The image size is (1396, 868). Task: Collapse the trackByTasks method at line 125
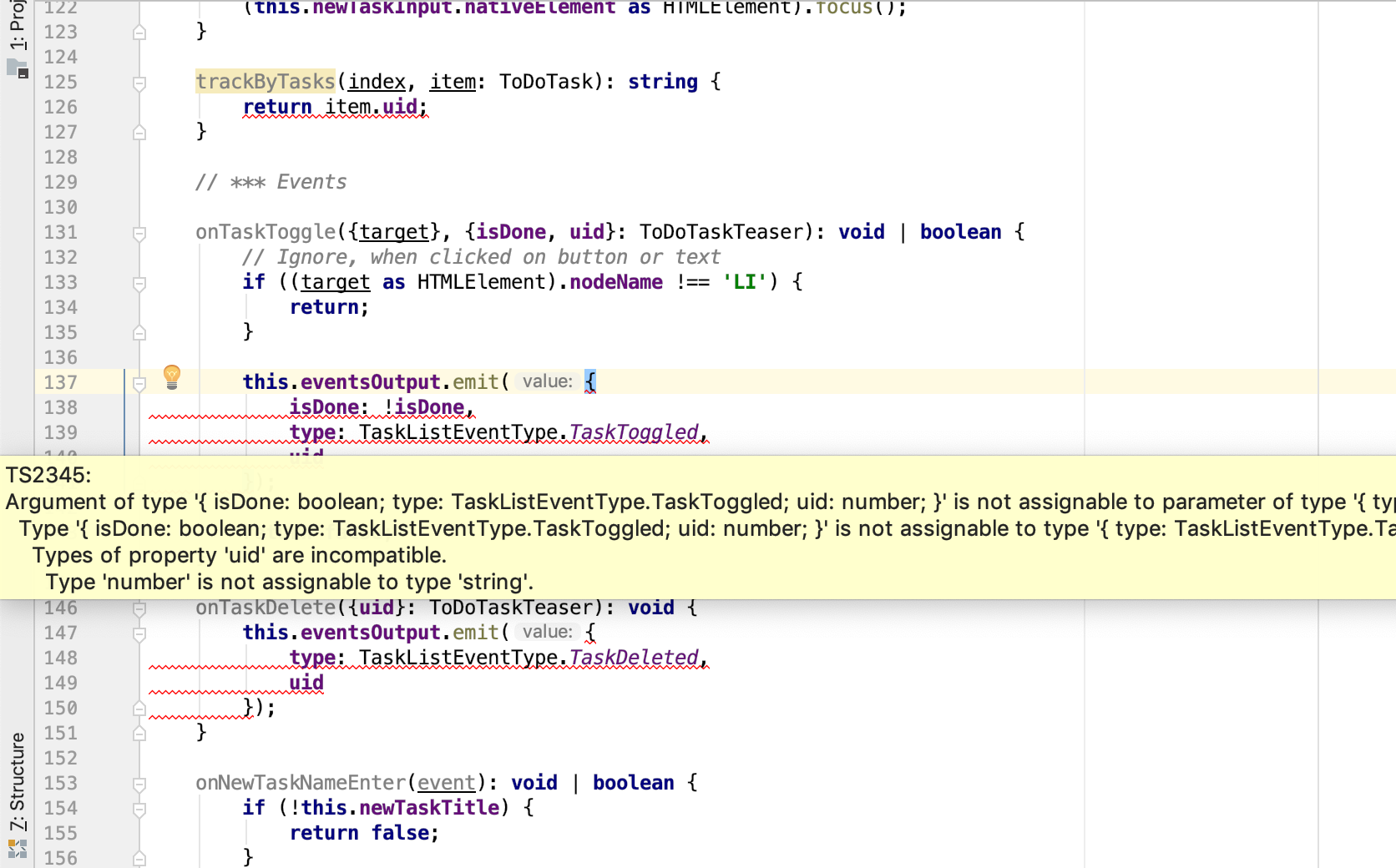click(x=139, y=83)
